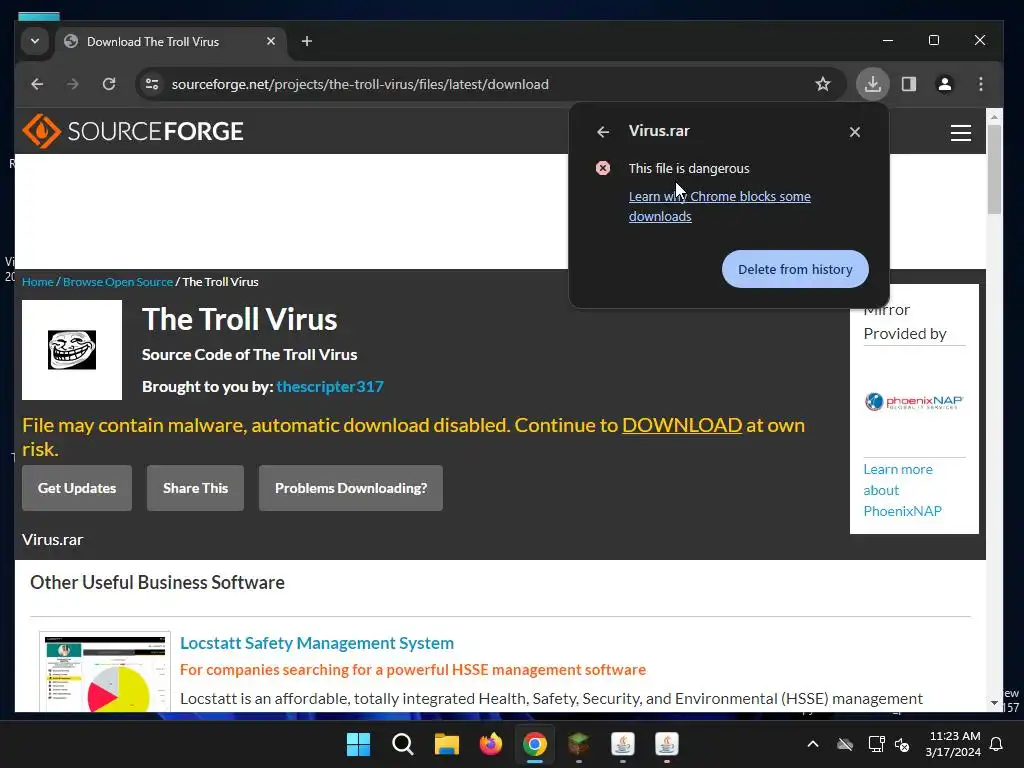Screen dimensions: 1024x768
Task: Open Learn more about PhoenixNAP link
Action: click(903, 490)
